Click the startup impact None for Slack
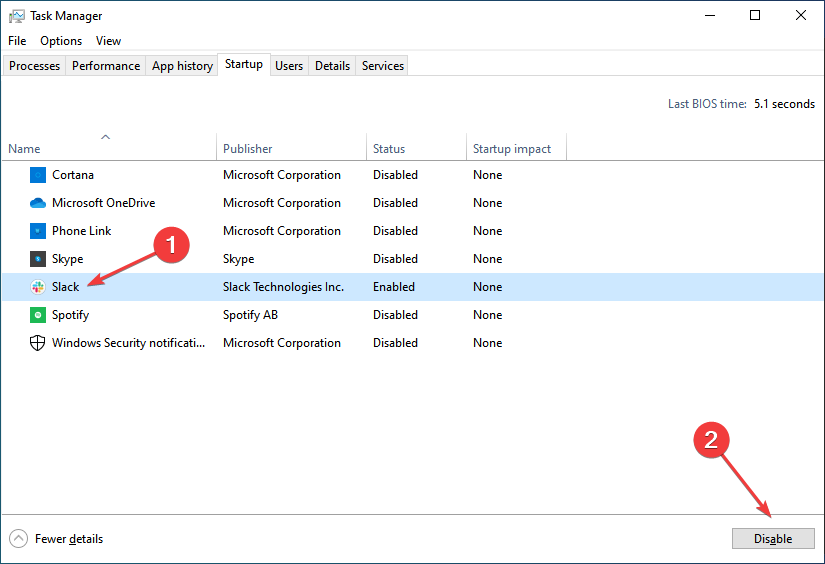The image size is (825, 564). tap(487, 287)
